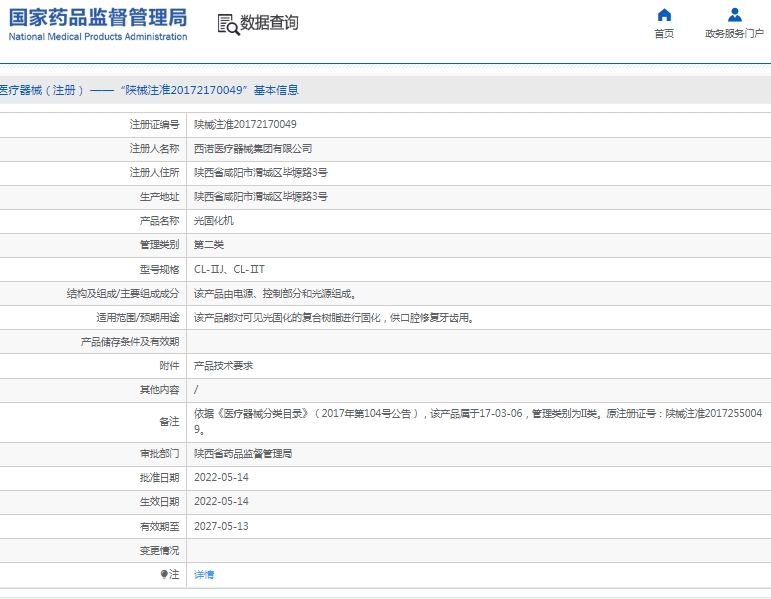771x599 pixels.
Task: Click the 注册人名称 label
Action: click(154, 149)
